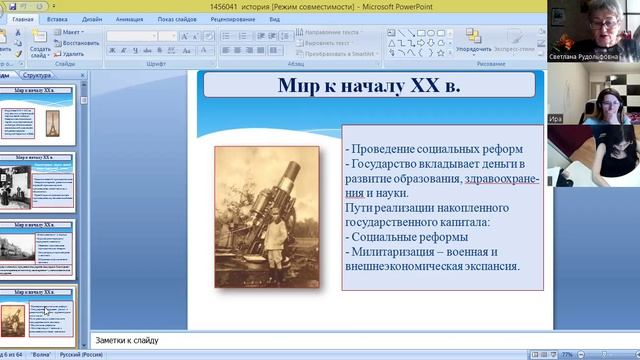Toggle bold Ж formatting

point(112,51)
